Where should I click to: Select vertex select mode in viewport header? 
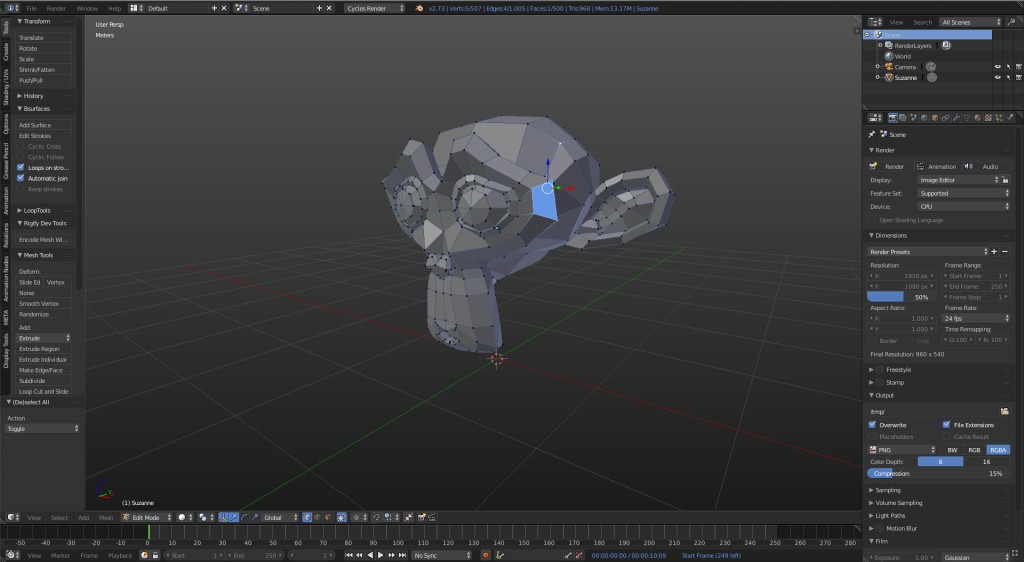(307, 517)
